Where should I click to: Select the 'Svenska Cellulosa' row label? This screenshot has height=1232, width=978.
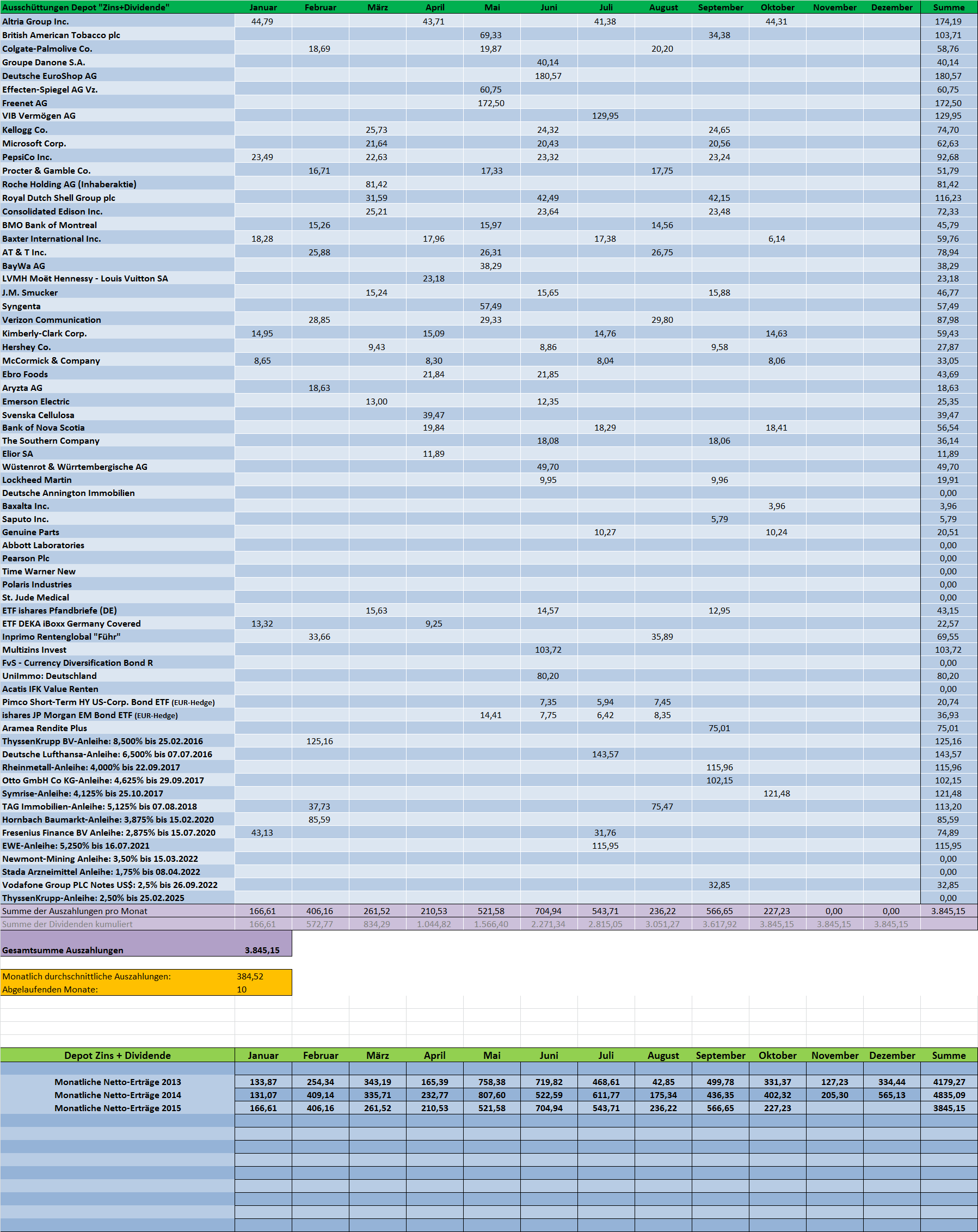click(38, 415)
